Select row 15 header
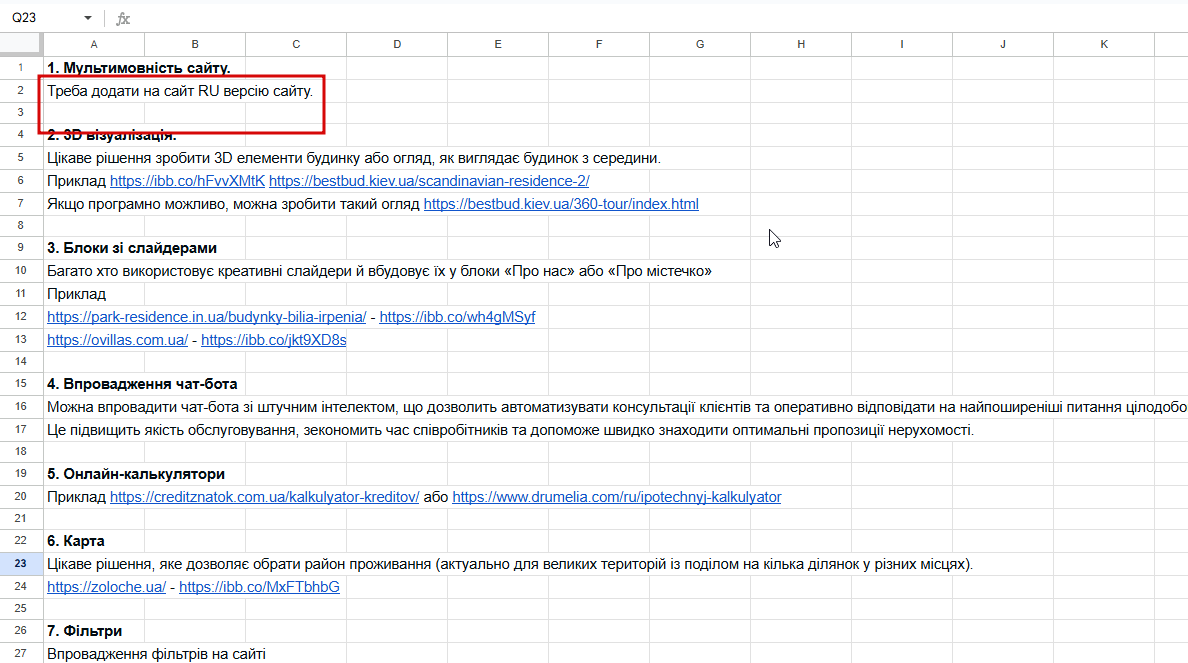Image resolution: width=1188 pixels, height=663 pixels. (x=21, y=383)
